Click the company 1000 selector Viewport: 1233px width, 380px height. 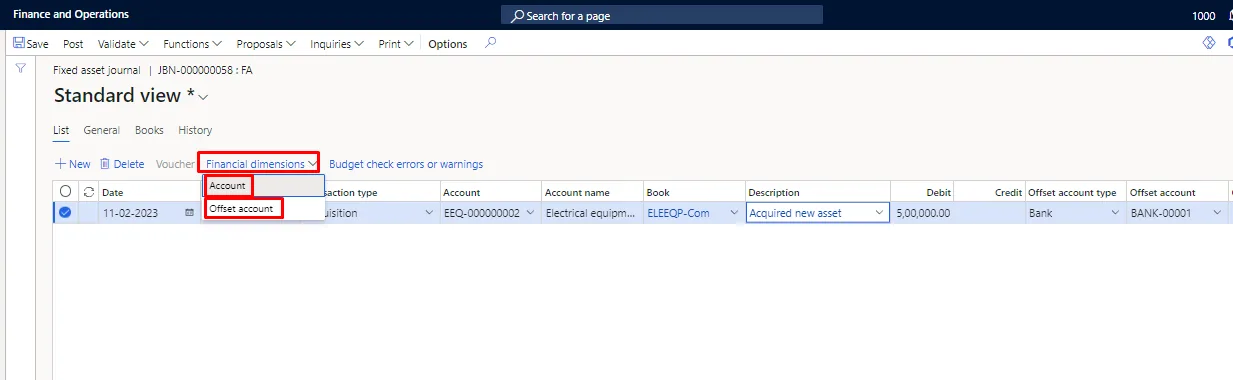tap(1204, 16)
